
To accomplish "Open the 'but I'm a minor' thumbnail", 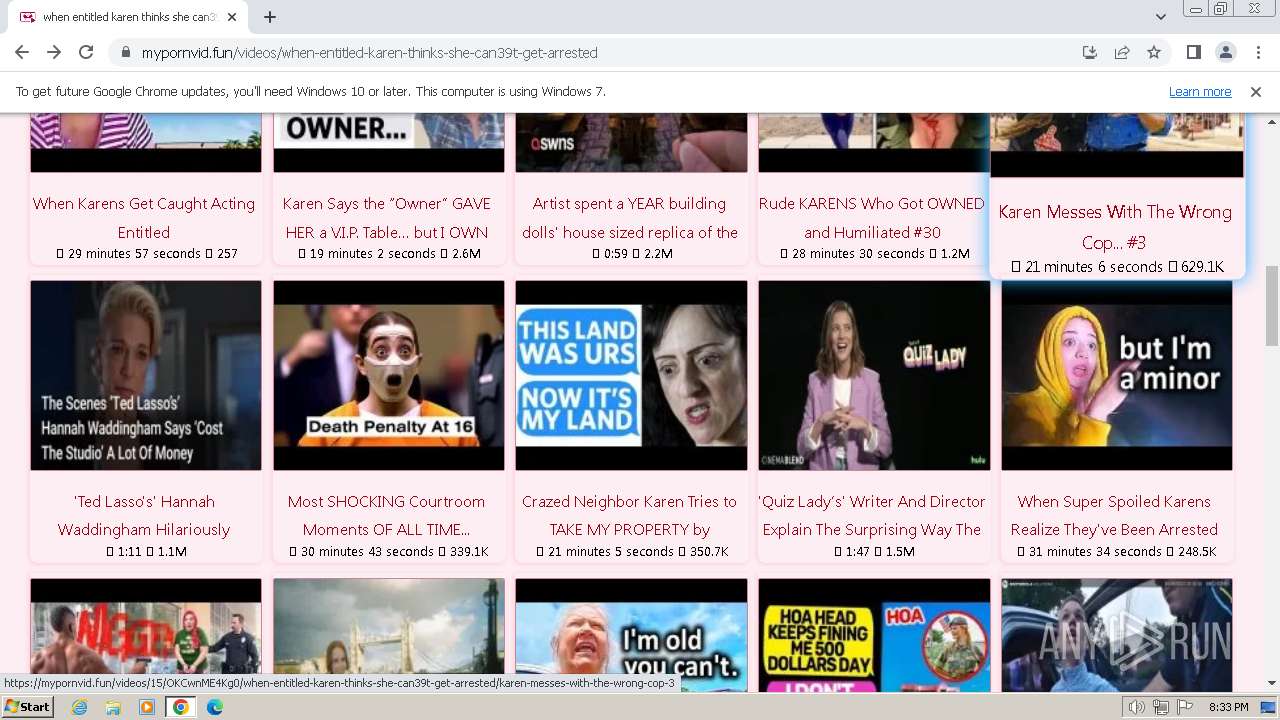I will (x=1117, y=375).
